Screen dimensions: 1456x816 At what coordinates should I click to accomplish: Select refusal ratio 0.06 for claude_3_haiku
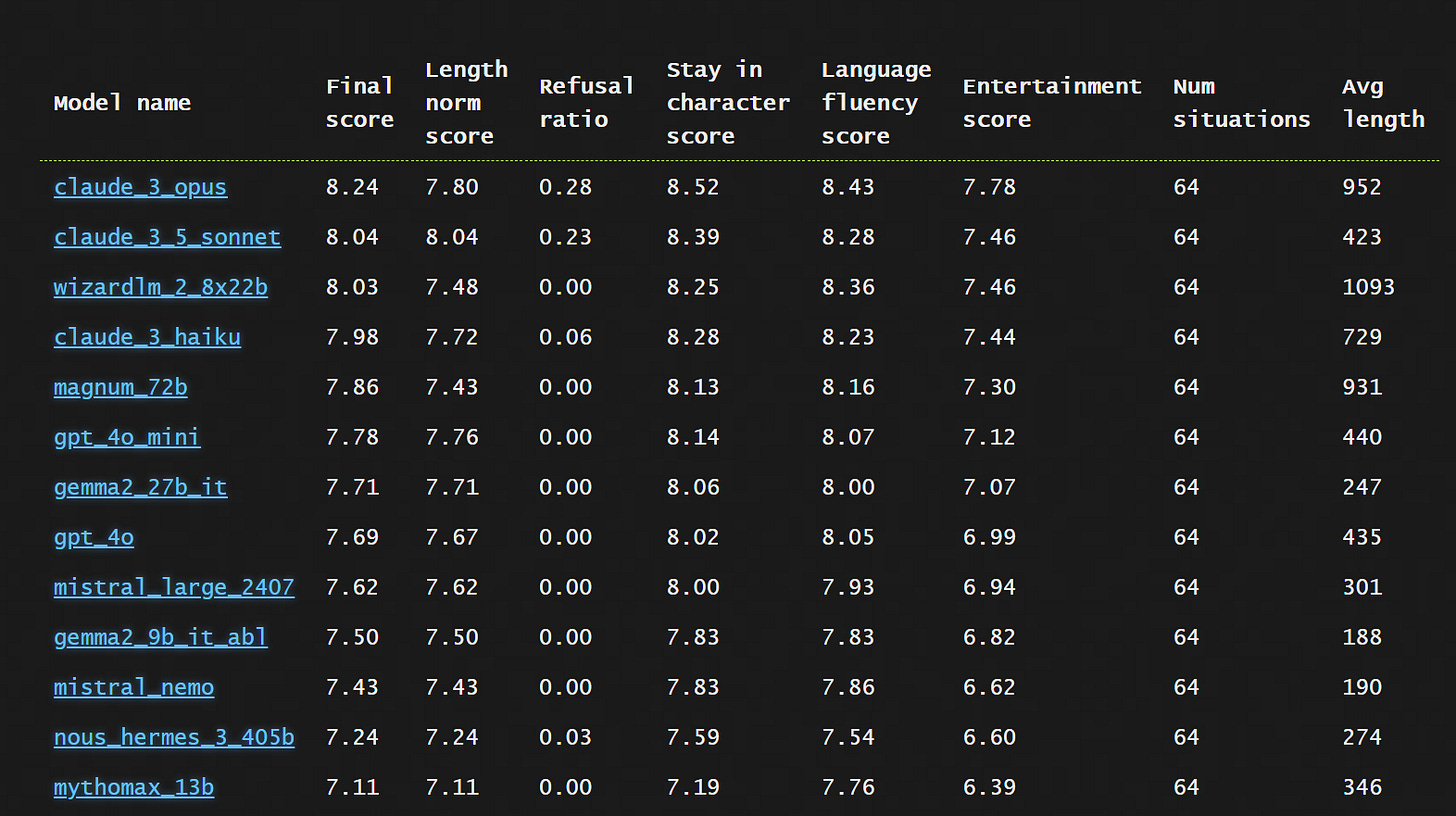click(565, 337)
